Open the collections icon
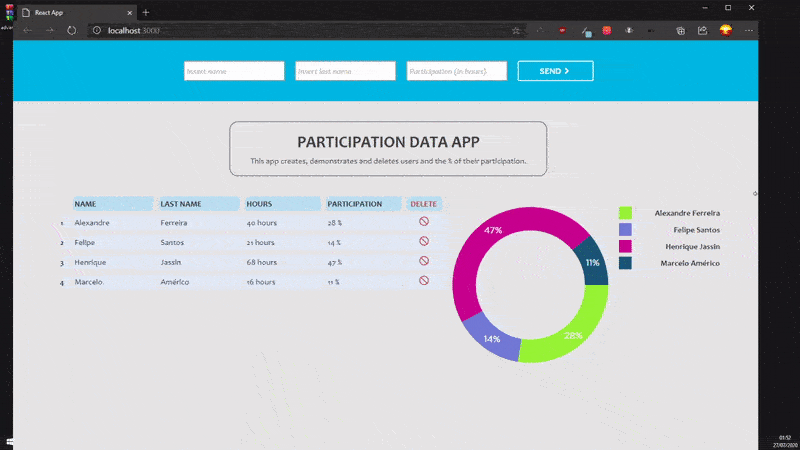This screenshot has height=450, width=800. (x=681, y=31)
